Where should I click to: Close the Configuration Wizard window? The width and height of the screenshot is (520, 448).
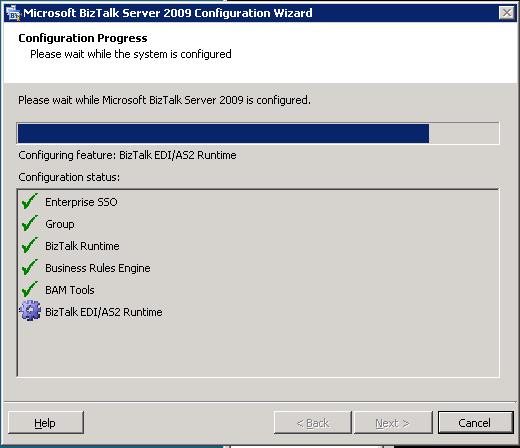point(507,13)
